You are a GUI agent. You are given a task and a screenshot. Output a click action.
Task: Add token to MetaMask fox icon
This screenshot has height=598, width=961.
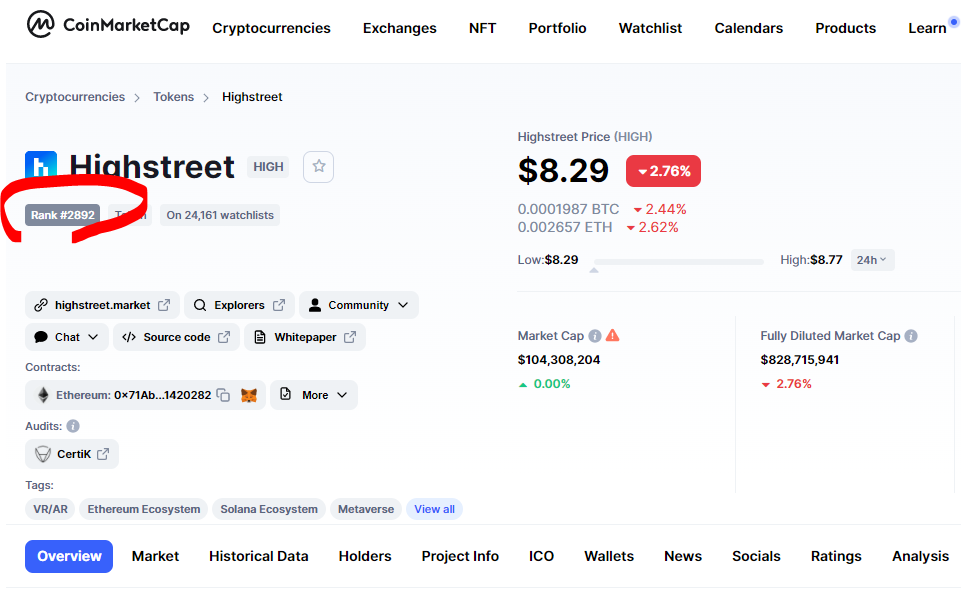click(x=249, y=395)
